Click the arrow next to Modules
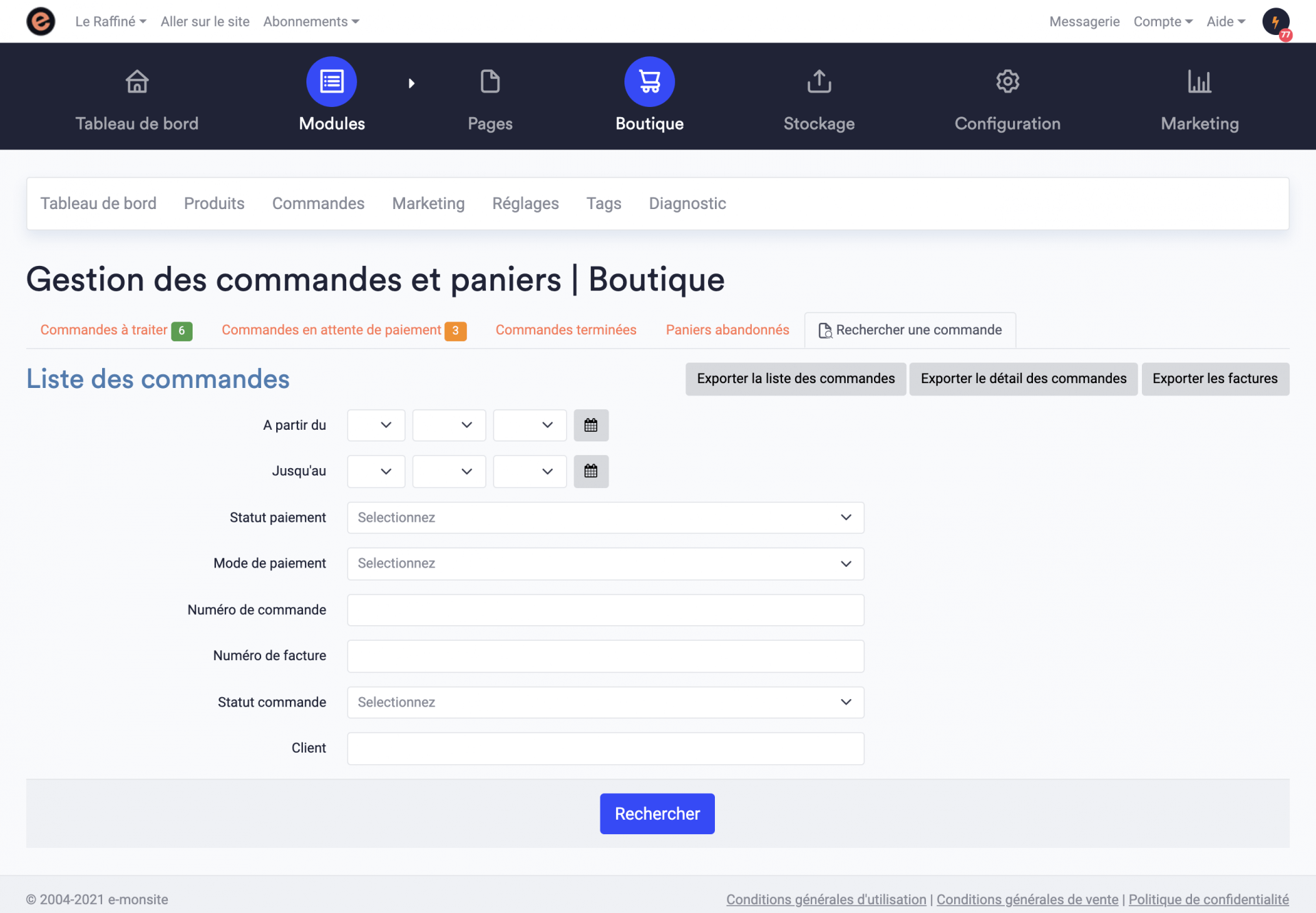Image resolution: width=1316 pixels, height=913 pixels. (x=411, y=83)
